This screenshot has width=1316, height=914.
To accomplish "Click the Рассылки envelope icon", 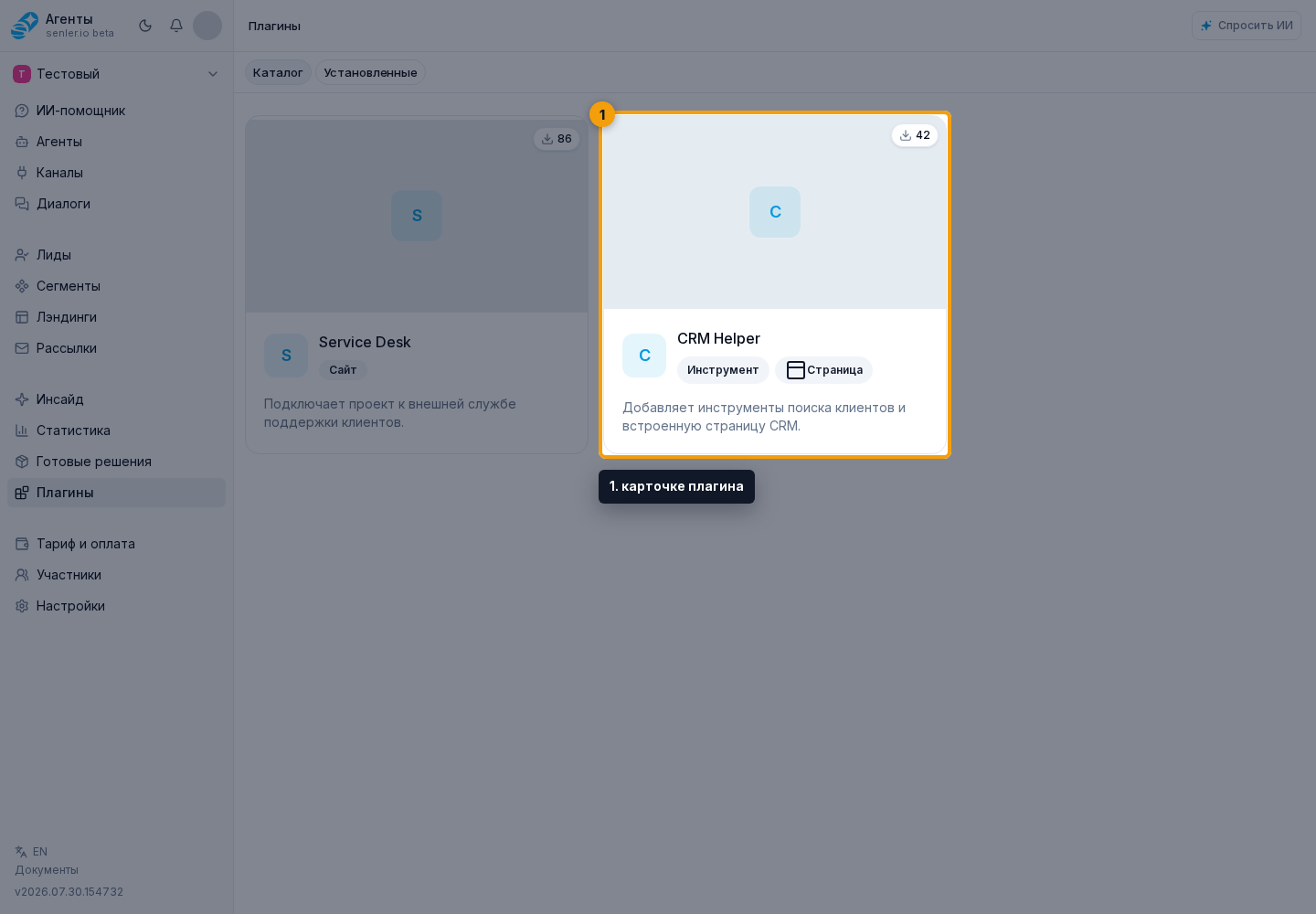I will tap(22, 348).
